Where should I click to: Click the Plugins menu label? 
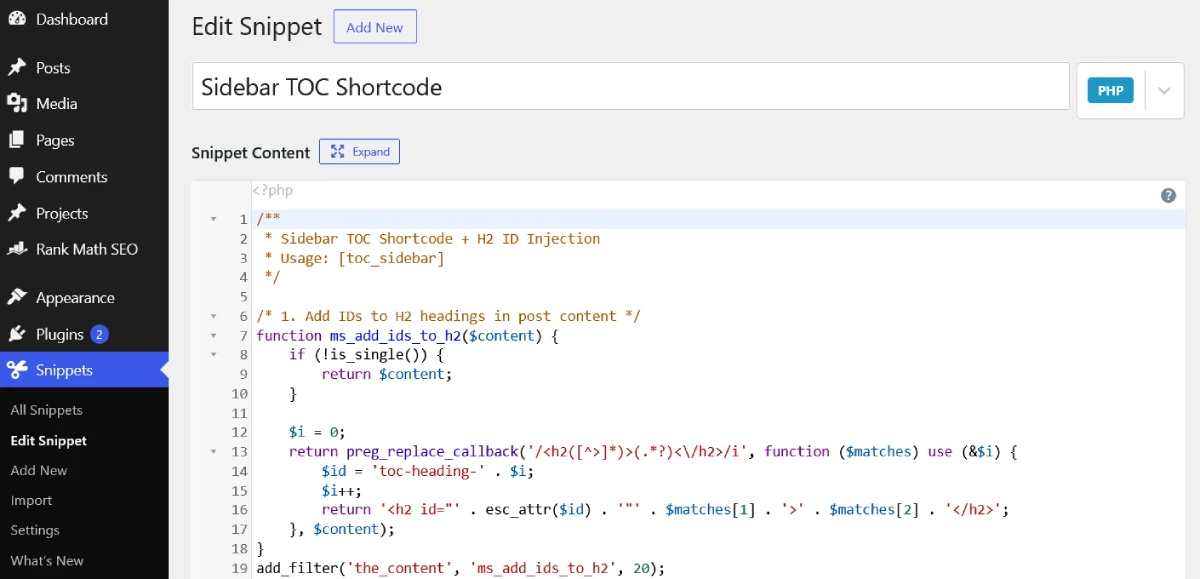(x=60, y=334)
